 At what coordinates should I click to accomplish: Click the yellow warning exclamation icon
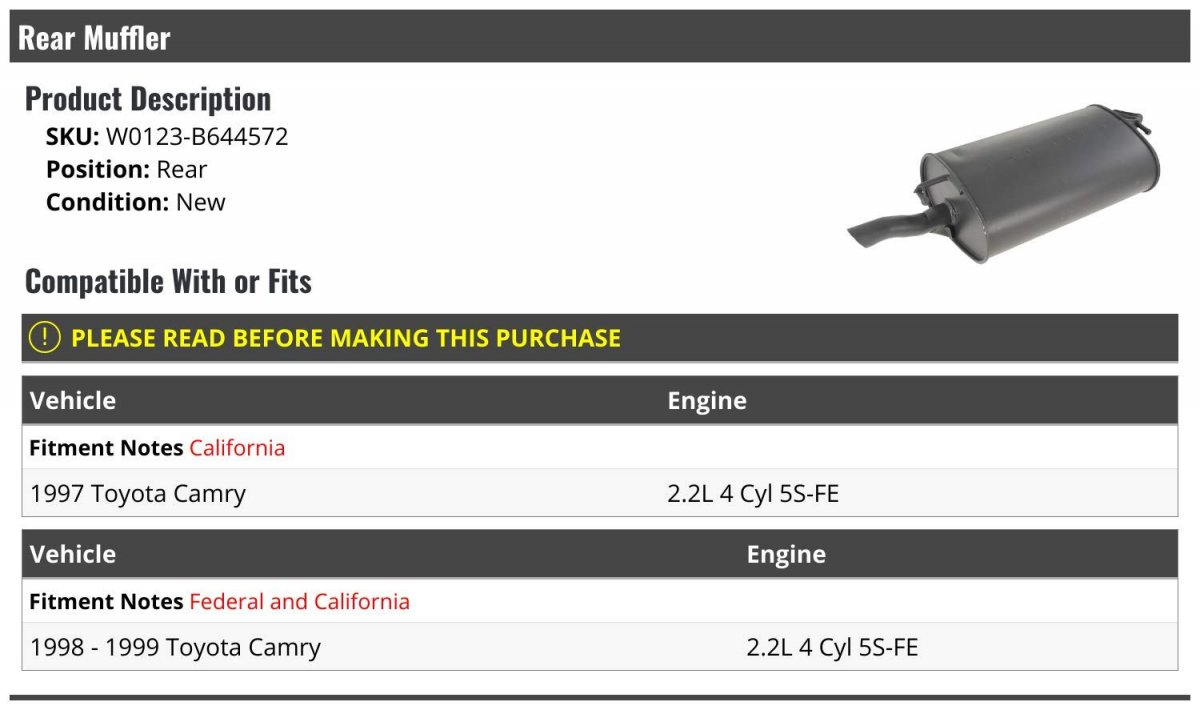click(x=45, y=338)
